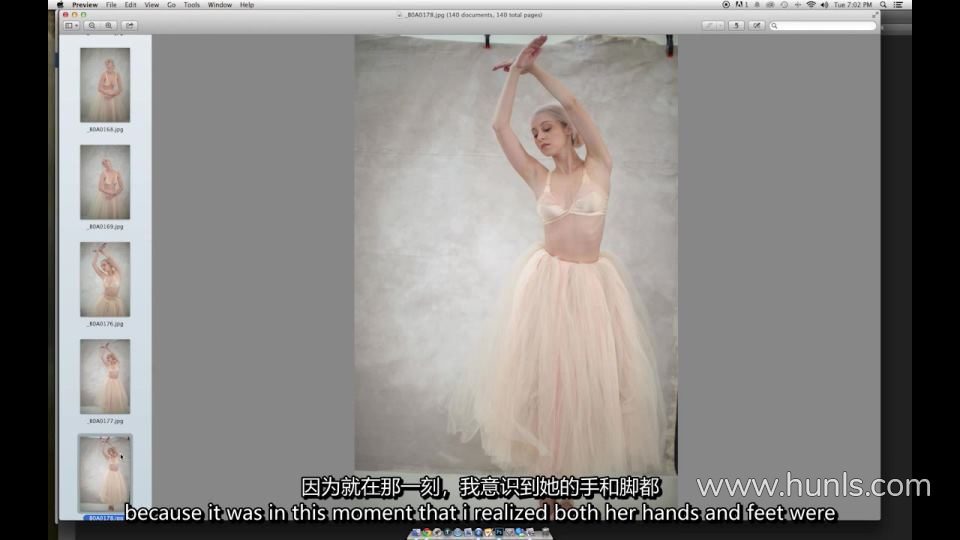Select the _80A0177.jpg thumbnail
This screenshot has height=540, width=960.
click(x=105, y=377)
